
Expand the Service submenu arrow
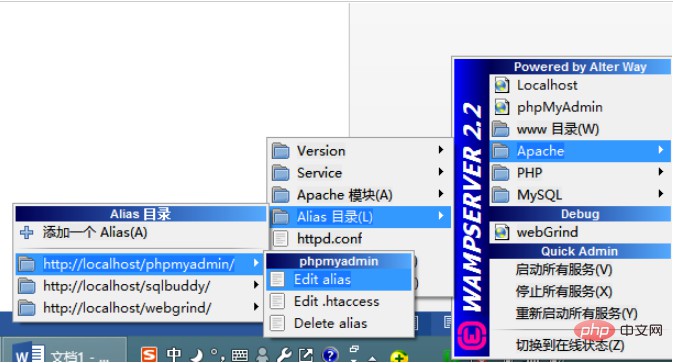(441, 172)
